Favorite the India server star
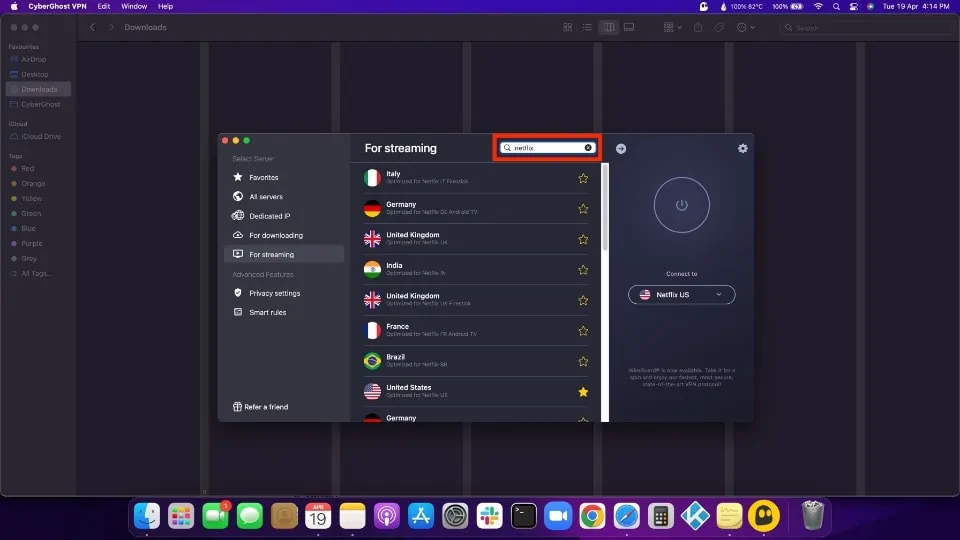 (x=583, y=270)
